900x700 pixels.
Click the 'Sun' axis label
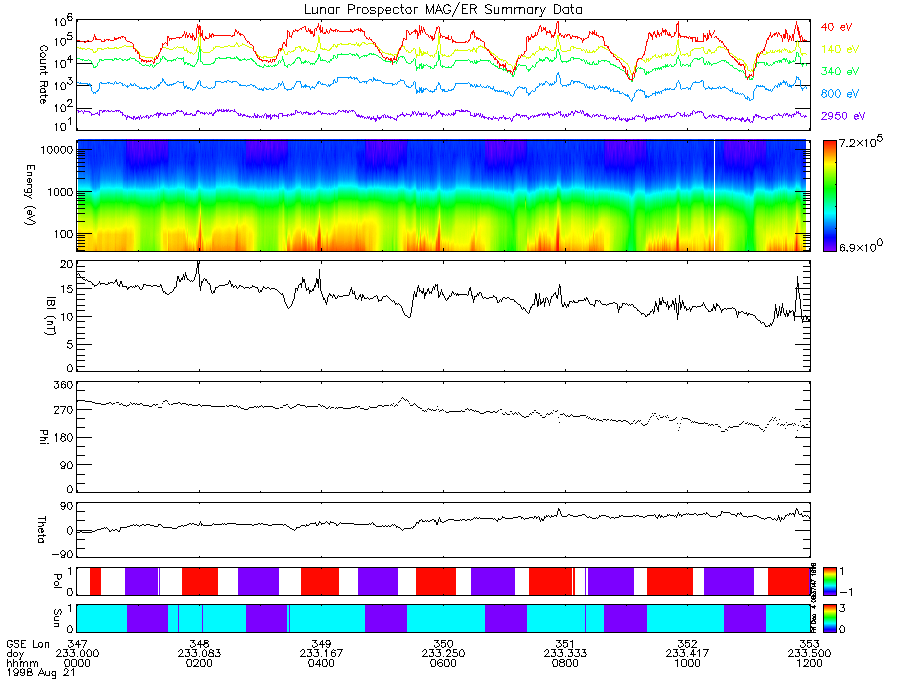coord(57,618)
